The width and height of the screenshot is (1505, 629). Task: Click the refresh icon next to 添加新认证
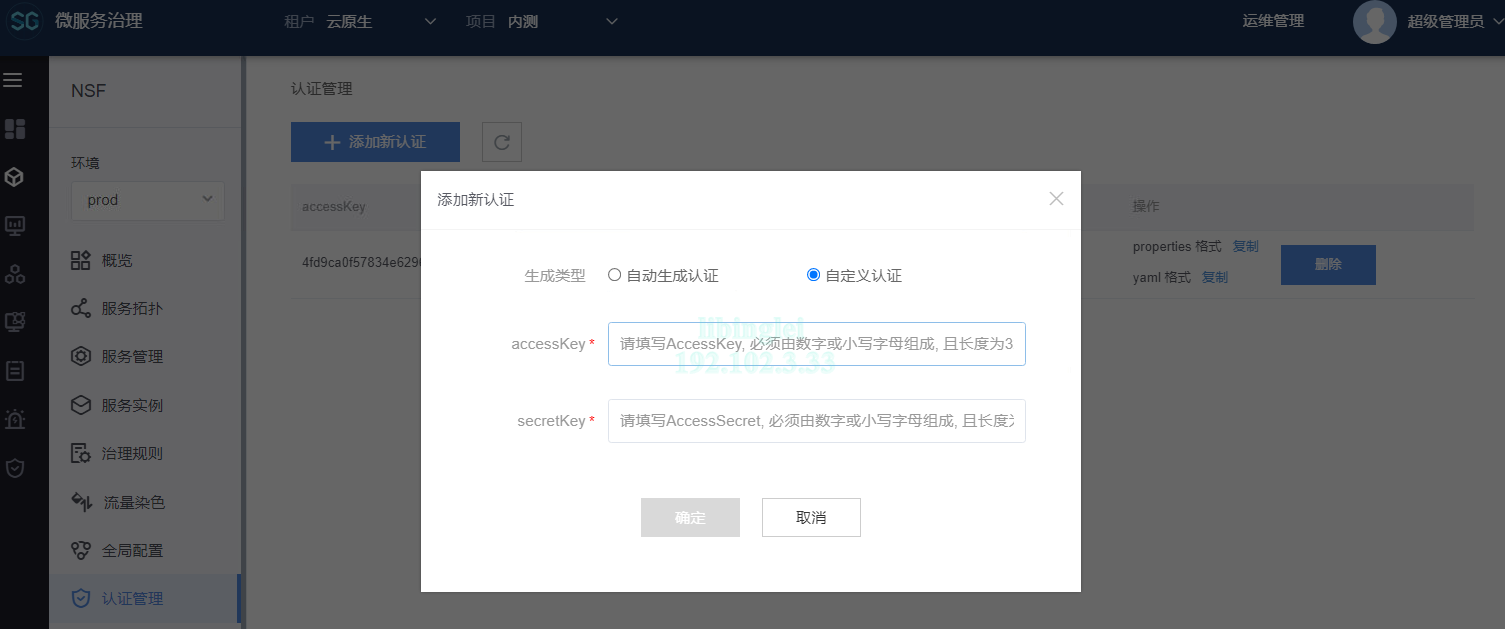(x=502, y=142)
